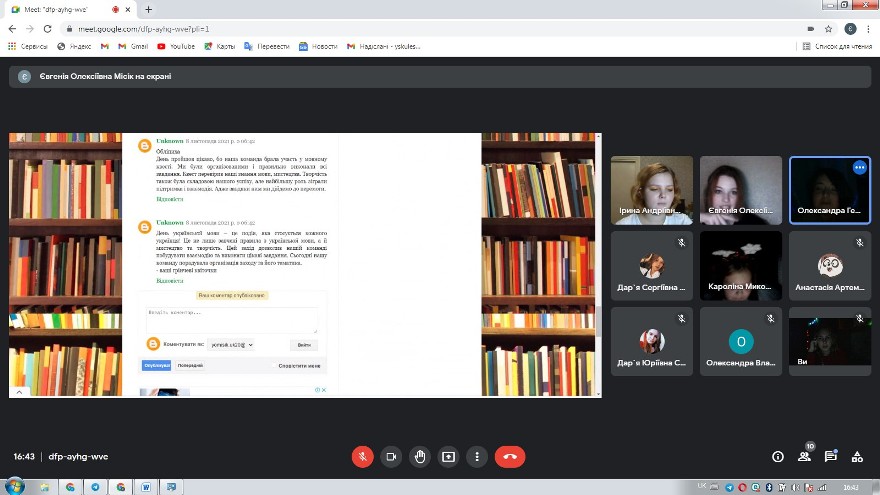880x495 pixels.
Task: Show the participants list
Action: (804, 456)
